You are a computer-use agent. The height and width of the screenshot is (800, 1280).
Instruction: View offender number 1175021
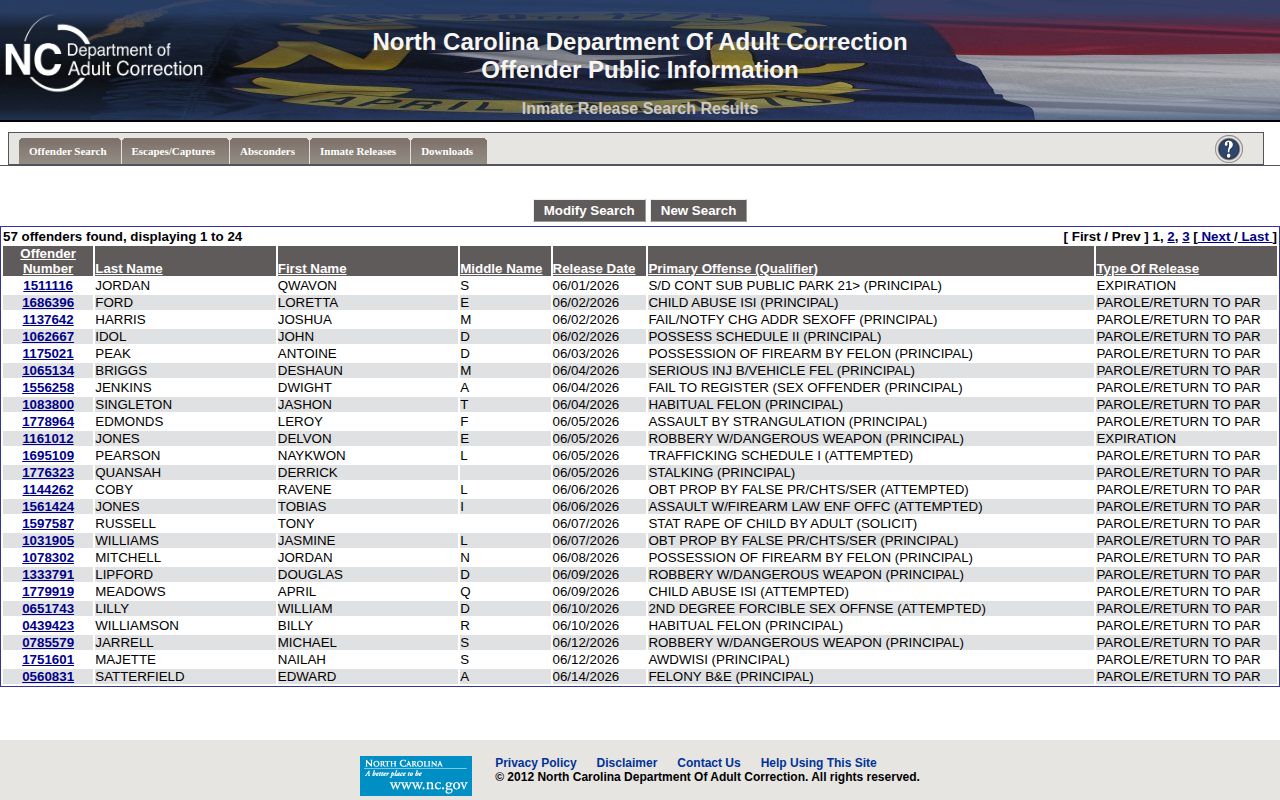click(x=48, y=353)
